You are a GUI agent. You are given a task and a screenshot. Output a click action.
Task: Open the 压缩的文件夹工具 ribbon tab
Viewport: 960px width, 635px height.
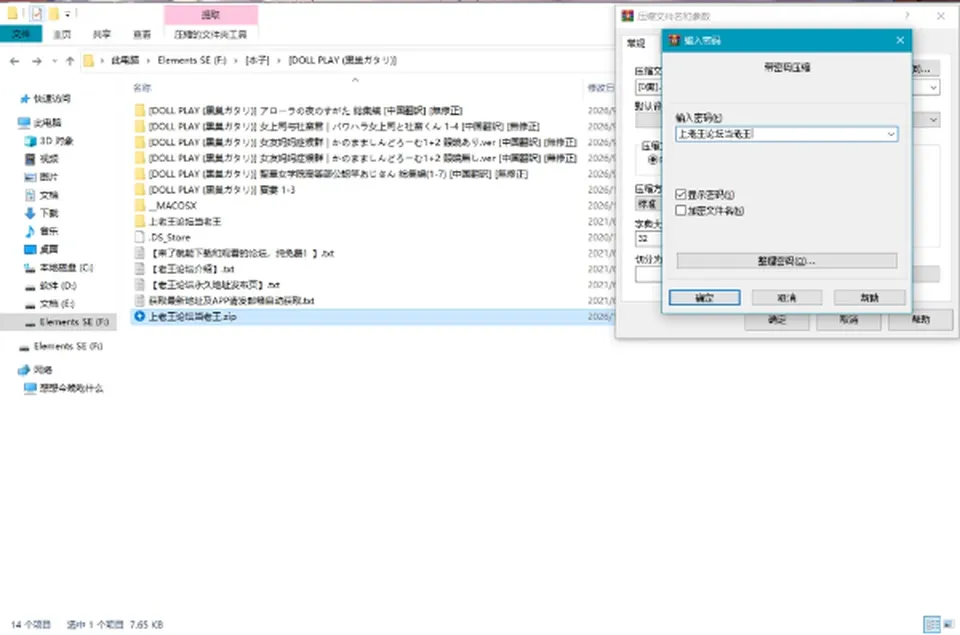[211, 34]
